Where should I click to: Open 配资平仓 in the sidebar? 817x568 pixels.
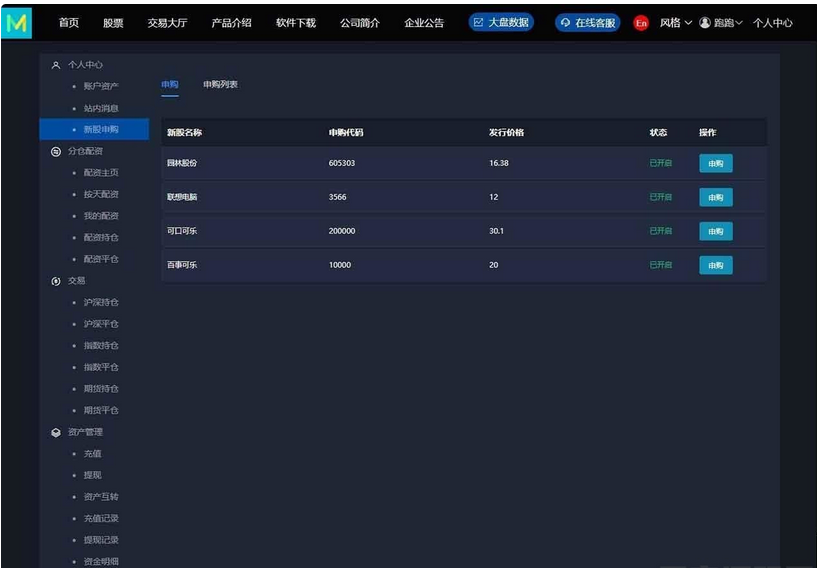click(x=101, y=259)
